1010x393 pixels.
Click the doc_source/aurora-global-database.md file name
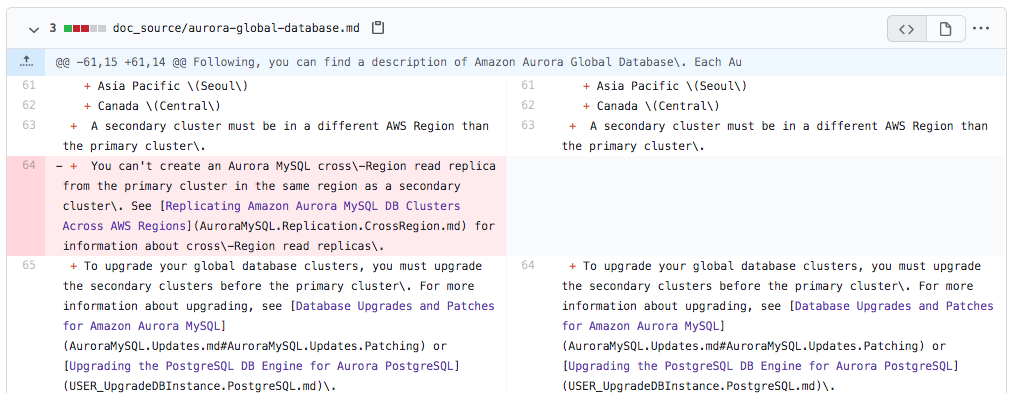[236, 28]
